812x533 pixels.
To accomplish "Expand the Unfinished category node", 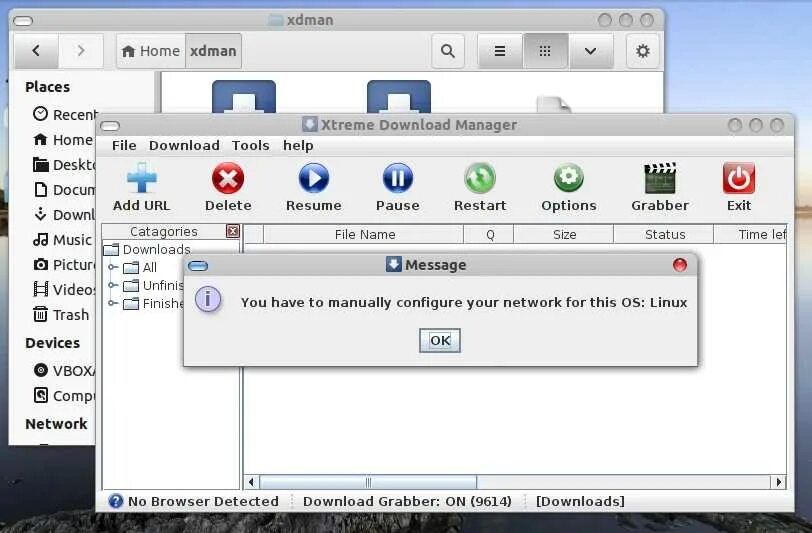I will pyautogui.click(x=113, y=285).
